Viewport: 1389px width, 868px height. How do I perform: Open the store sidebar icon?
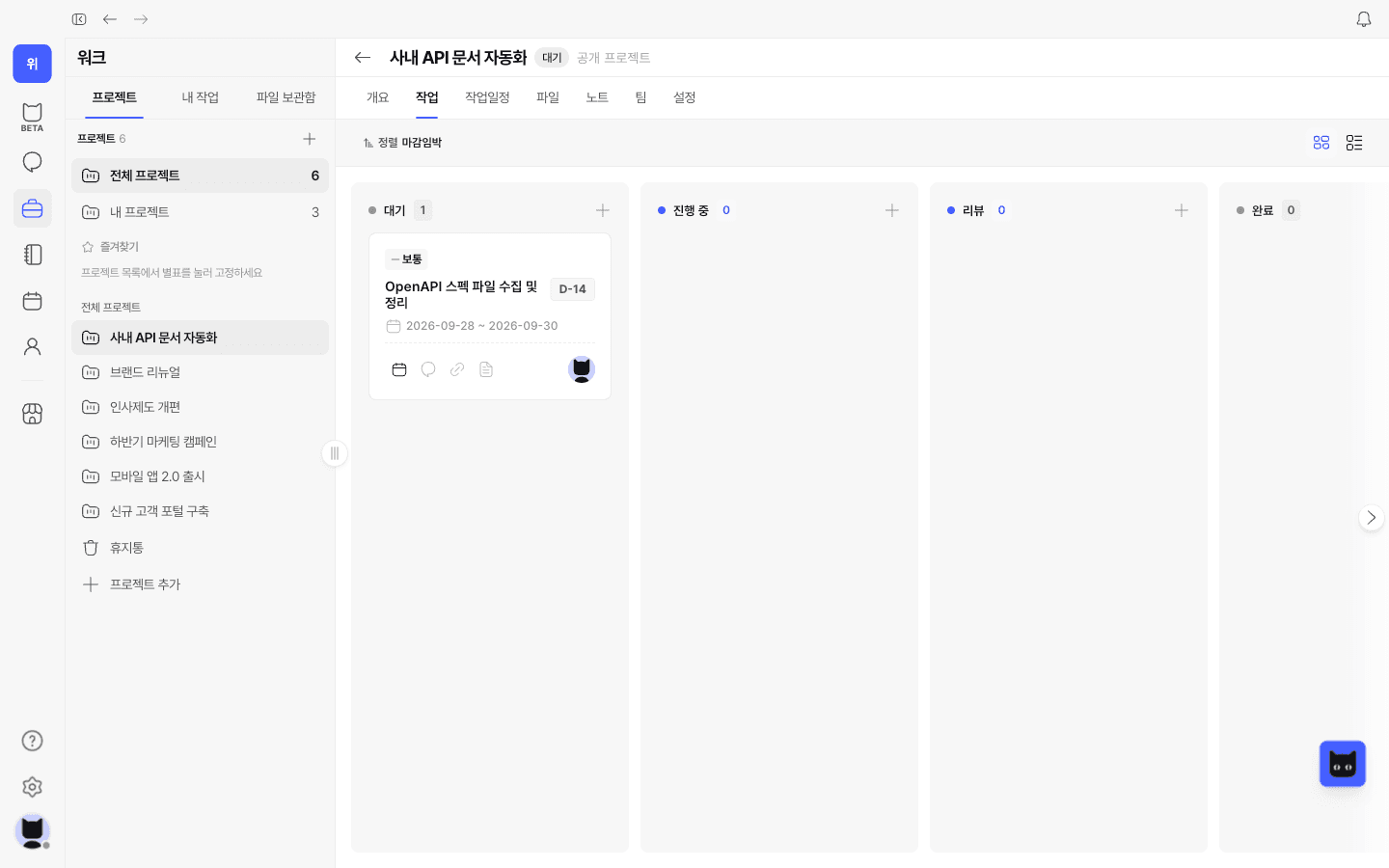click(x=32, y=414)
